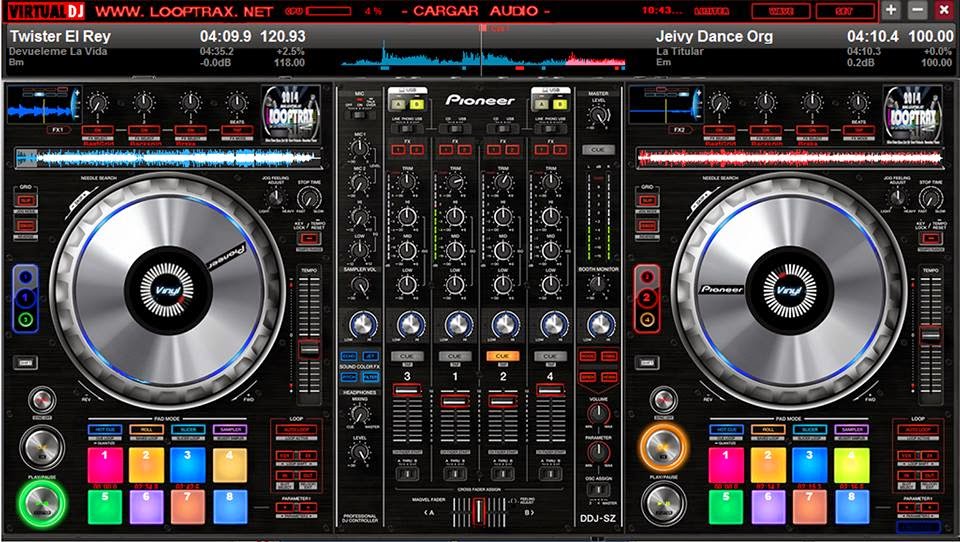Click the BOOTH MONITOR knob
The image size is (960, 542).
pyautogui.click(x=598, y=285)
